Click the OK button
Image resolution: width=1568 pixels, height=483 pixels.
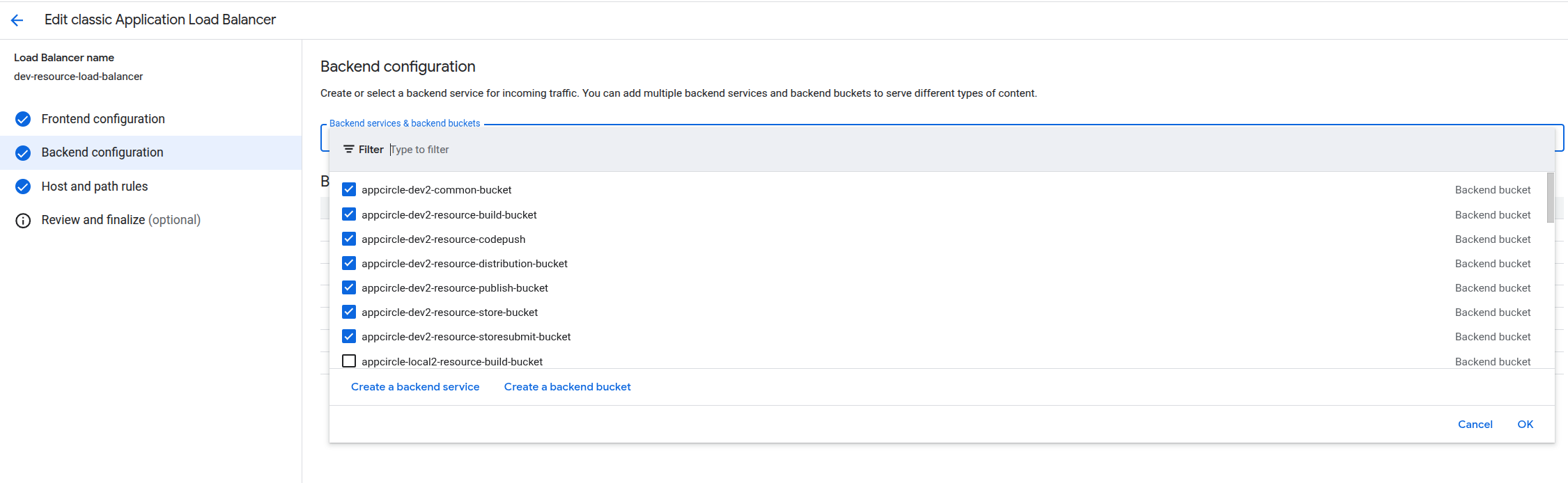coord(1525,425)
